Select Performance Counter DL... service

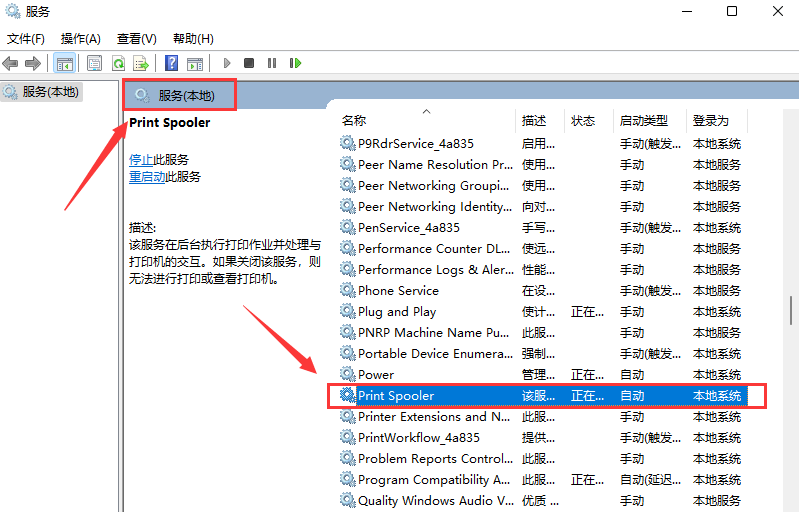[543, 249]
